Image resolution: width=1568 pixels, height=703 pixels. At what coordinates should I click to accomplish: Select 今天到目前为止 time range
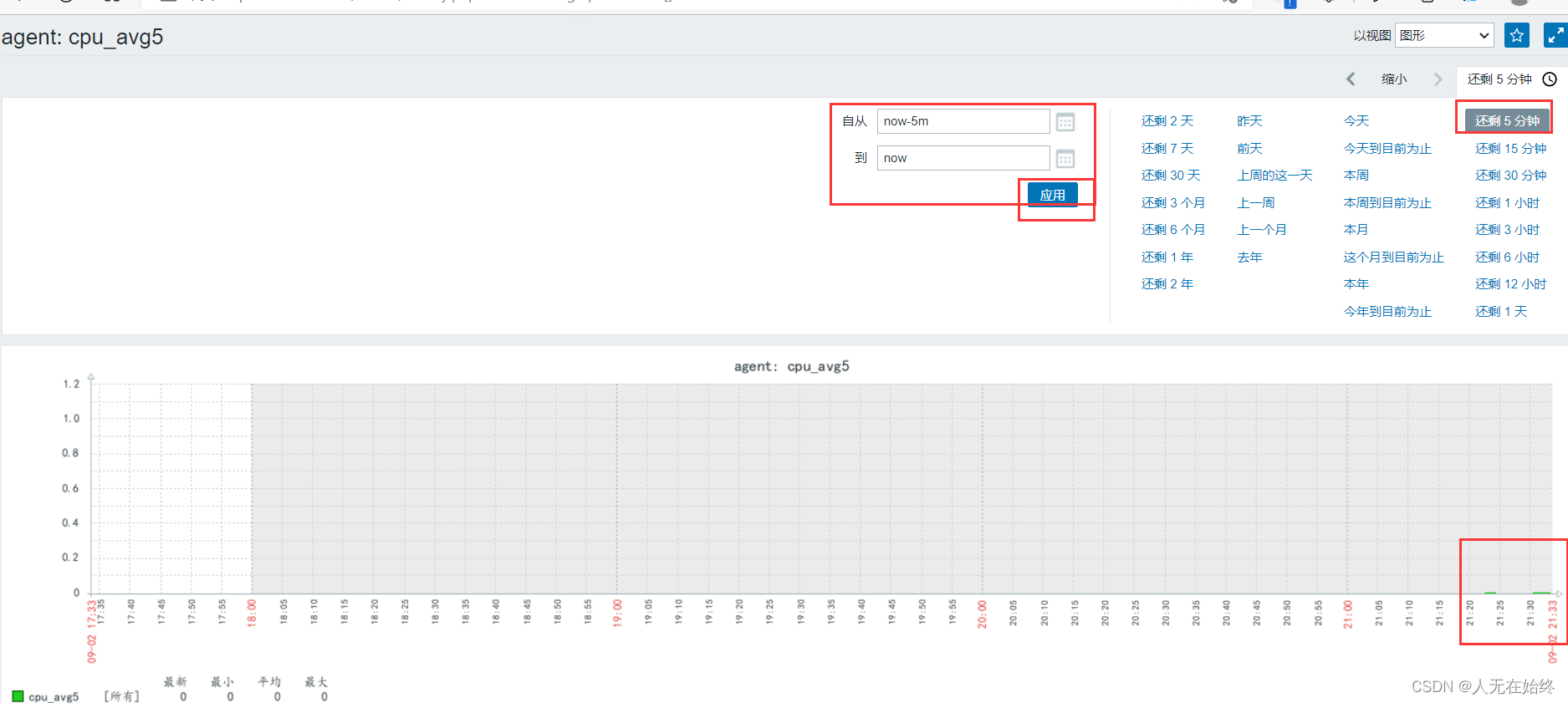coord(1387,148)
